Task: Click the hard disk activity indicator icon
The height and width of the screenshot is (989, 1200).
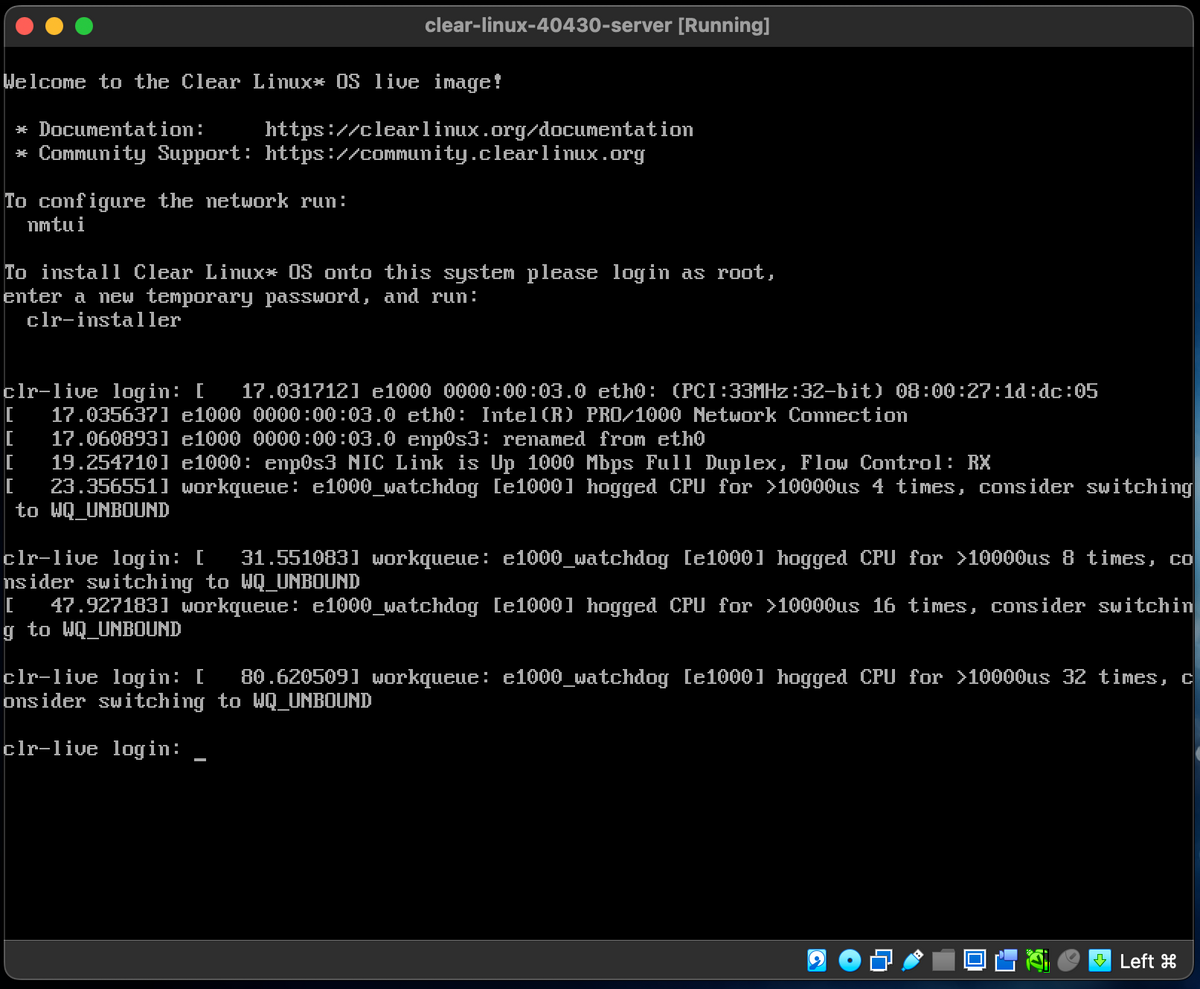Action: click(816, 960)
